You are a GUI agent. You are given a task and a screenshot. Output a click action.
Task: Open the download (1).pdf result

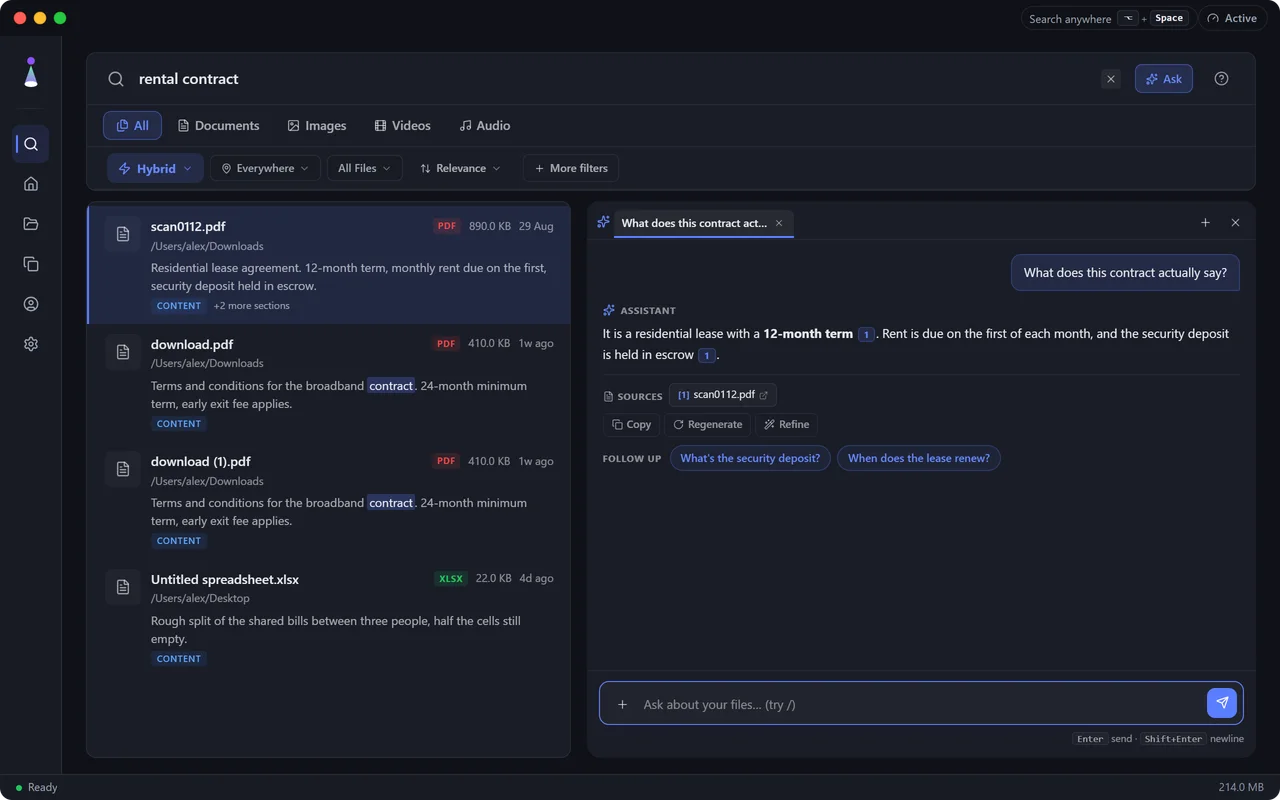(329, 500)
